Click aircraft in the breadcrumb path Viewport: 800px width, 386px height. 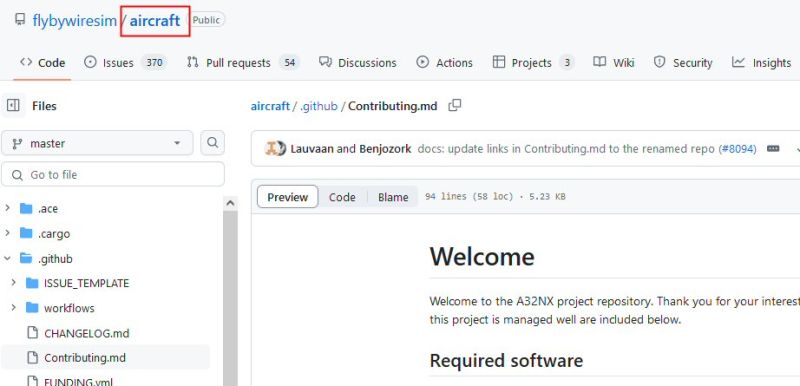click(270, 107)
